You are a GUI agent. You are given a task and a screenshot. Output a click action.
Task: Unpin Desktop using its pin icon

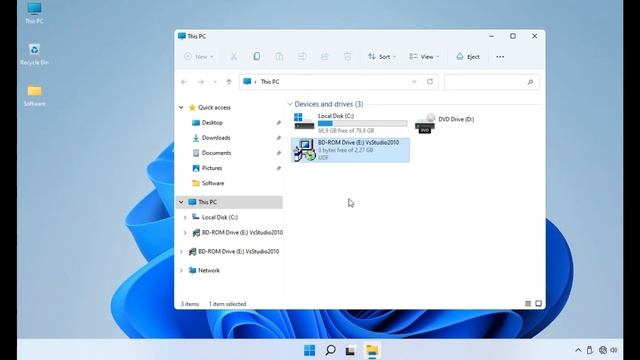click(x=278, y=122)
